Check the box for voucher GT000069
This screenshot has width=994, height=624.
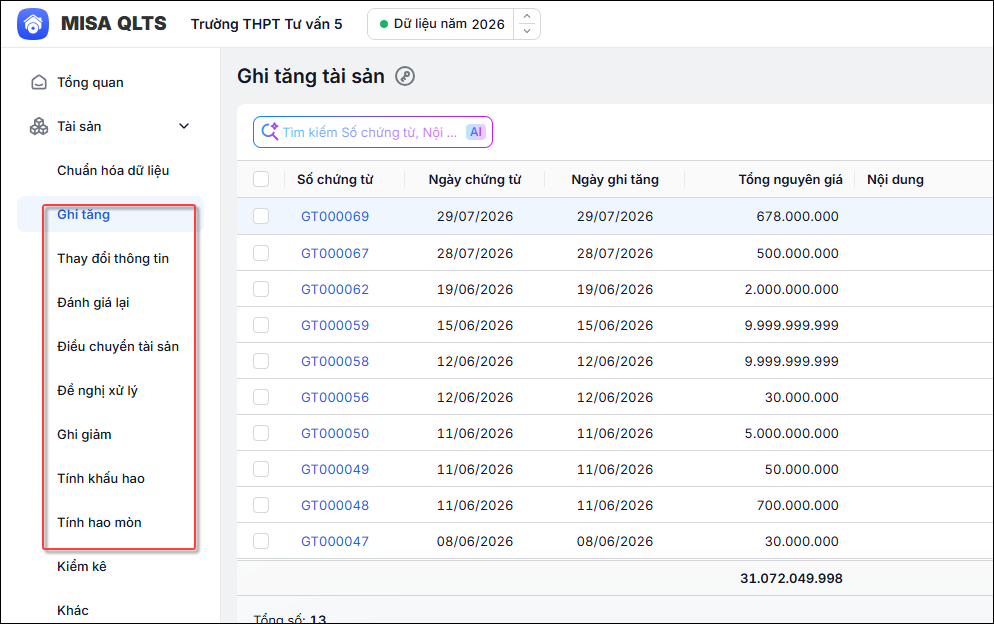(261, 216)
